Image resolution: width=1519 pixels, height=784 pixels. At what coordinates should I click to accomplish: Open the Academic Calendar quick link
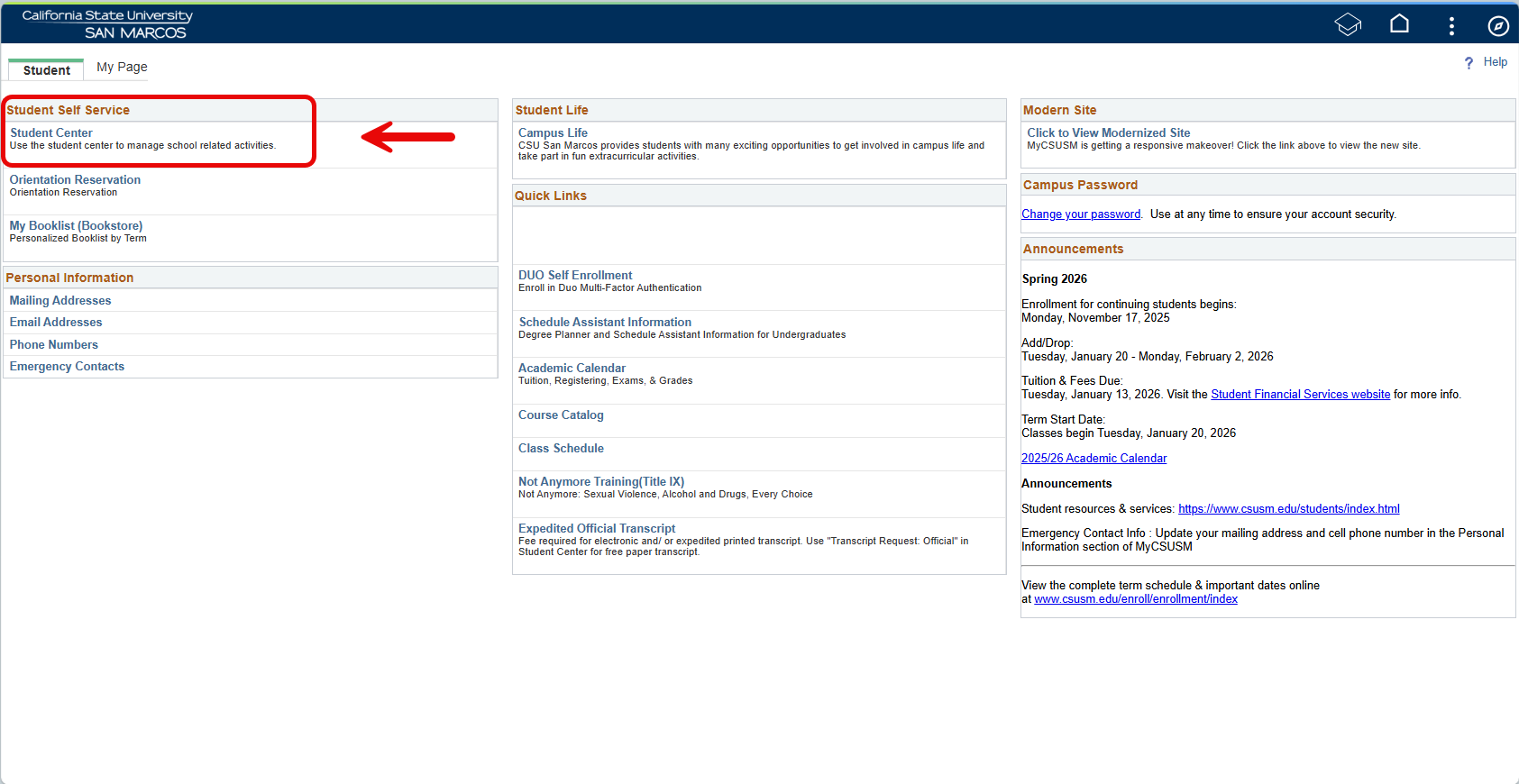click(x=572, y=368)
